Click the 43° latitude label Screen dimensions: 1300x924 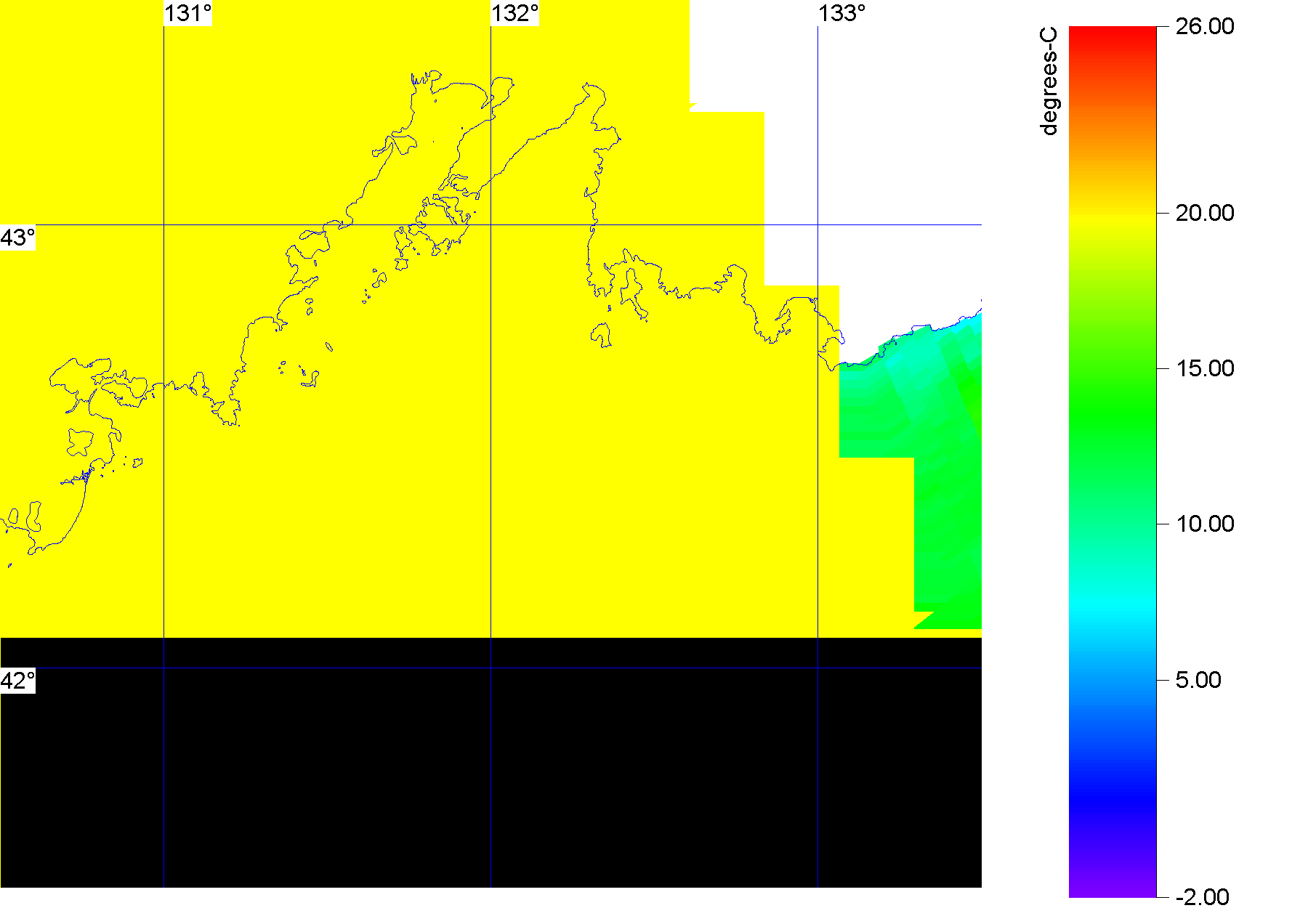17,238
